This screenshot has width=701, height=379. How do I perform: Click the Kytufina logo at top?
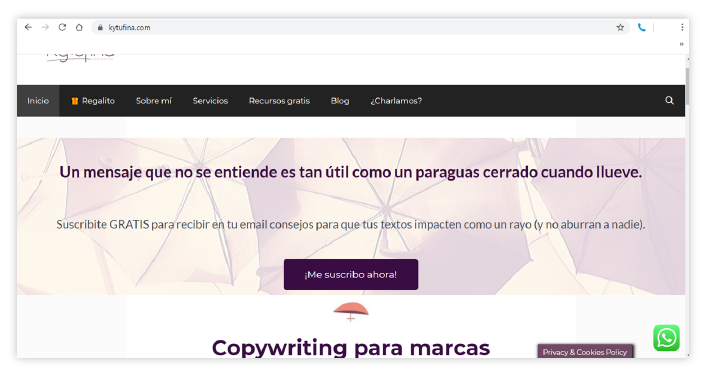pos(80,57)
